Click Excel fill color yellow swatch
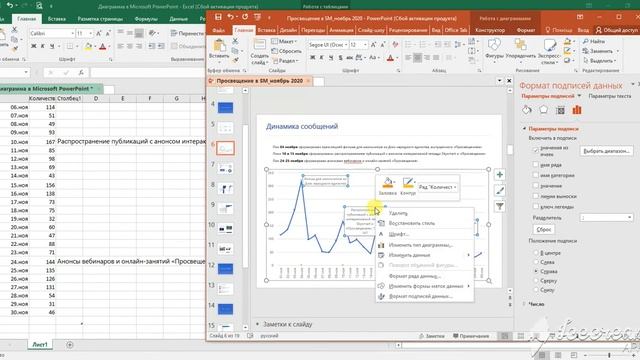This screenshot has height=360, width=640. click(88, 47)
